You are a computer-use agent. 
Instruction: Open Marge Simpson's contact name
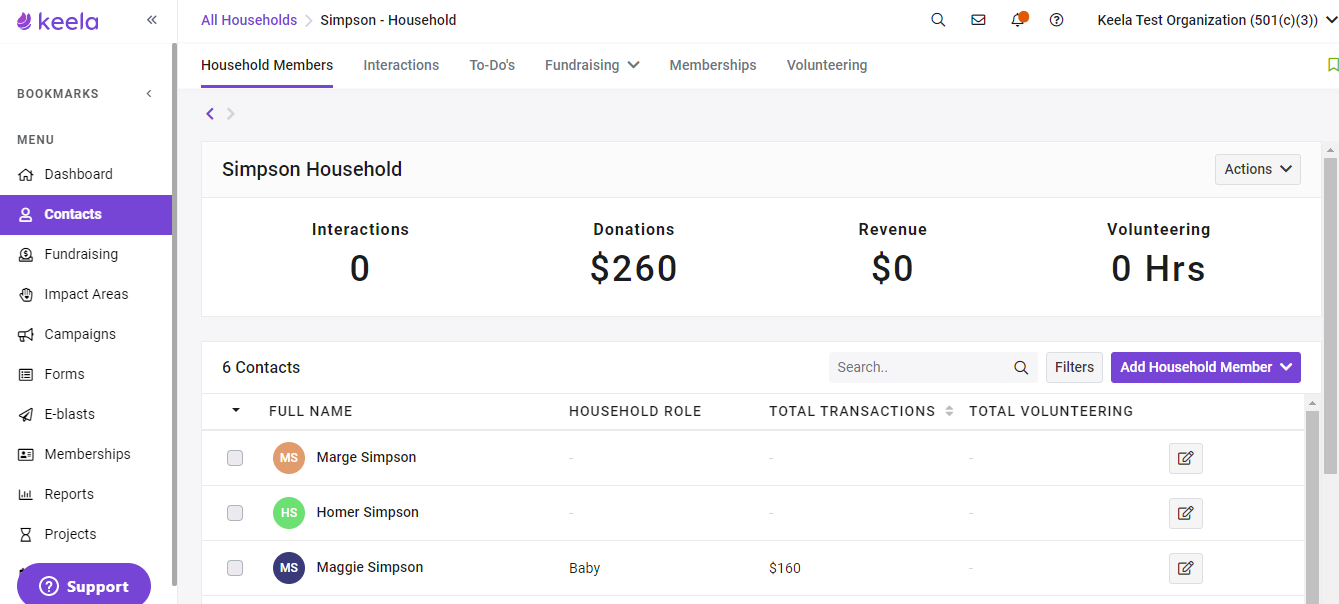pos(366,457)
